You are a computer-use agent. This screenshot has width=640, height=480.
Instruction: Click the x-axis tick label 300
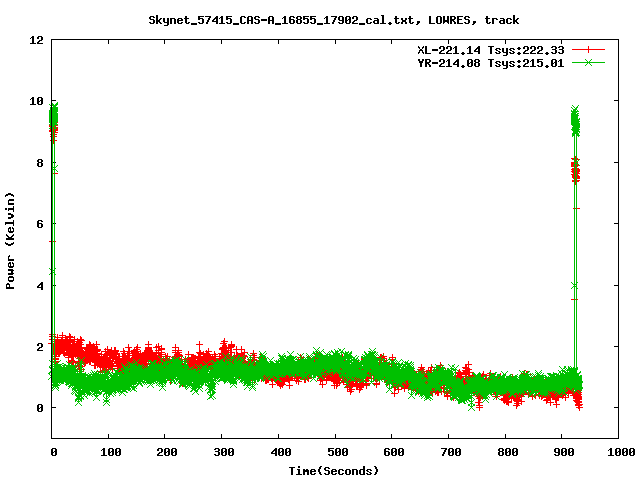click(224, 452)
